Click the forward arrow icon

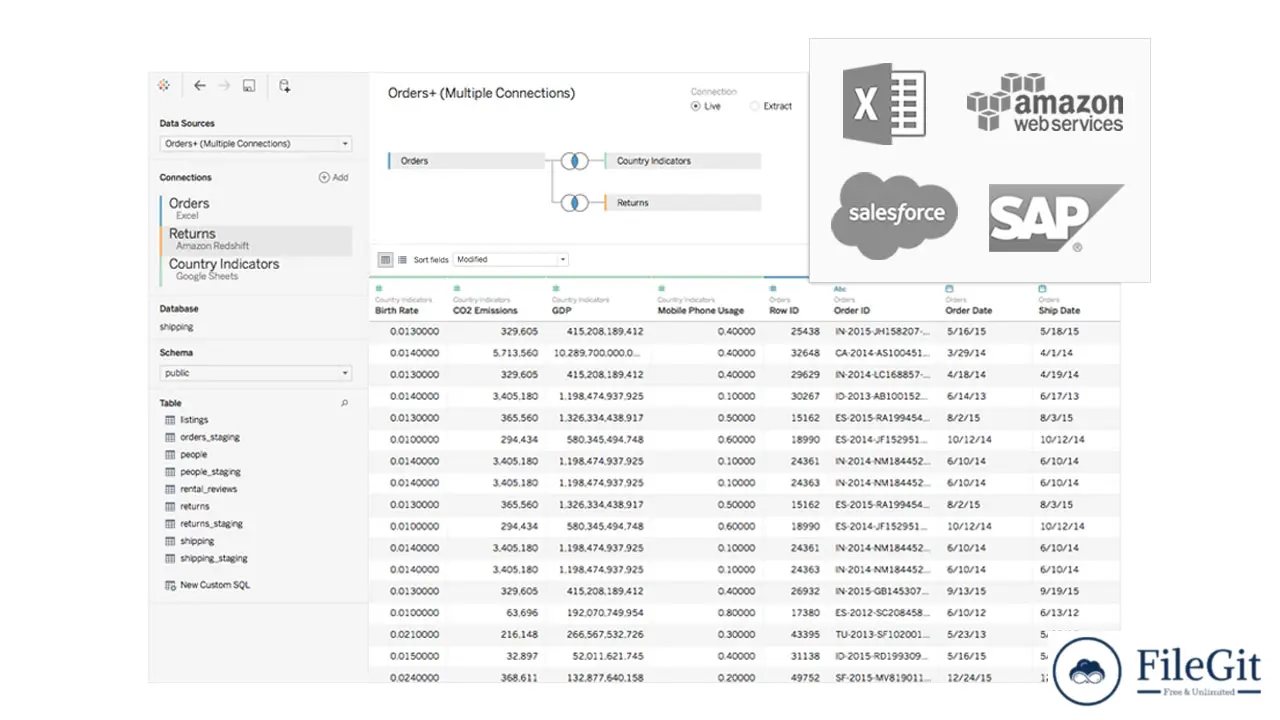224,86
